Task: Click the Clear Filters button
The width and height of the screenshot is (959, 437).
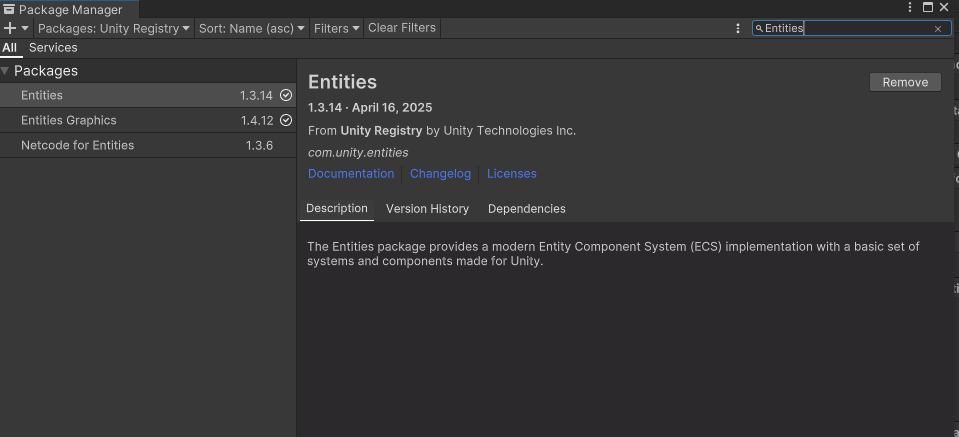Action: (402, 28)
